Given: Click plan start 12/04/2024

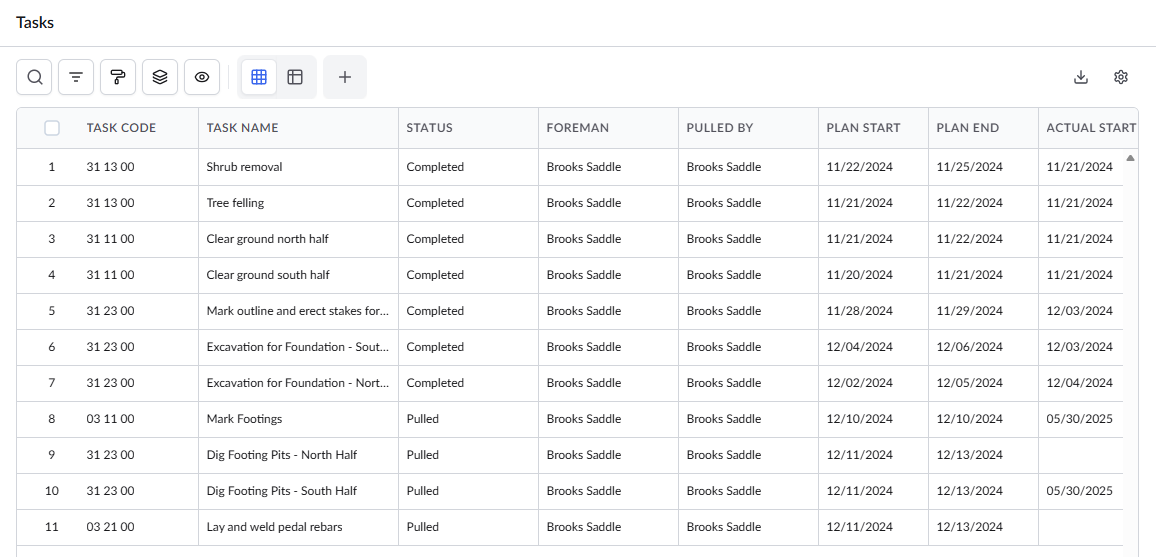Looking at the screenshot, I should point(860,347).
